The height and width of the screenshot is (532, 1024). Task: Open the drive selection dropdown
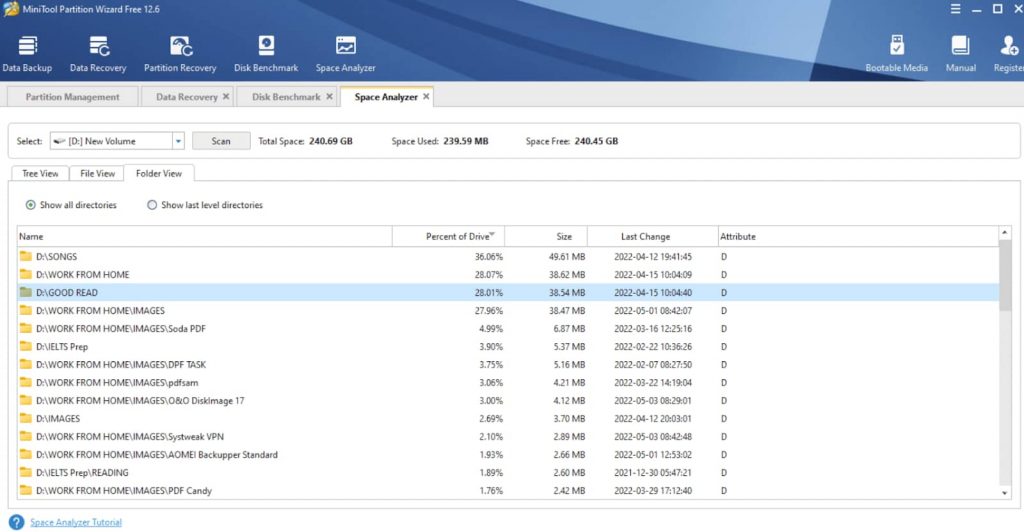pyautogui.click(x=178, y=141)
